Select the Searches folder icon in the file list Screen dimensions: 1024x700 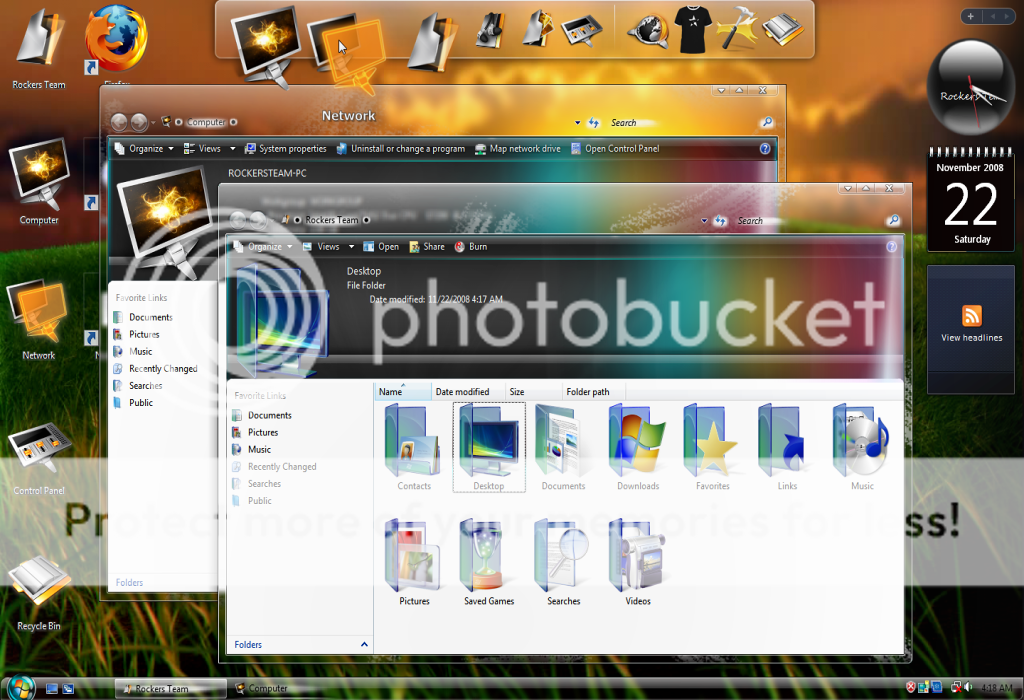(564, 563)
